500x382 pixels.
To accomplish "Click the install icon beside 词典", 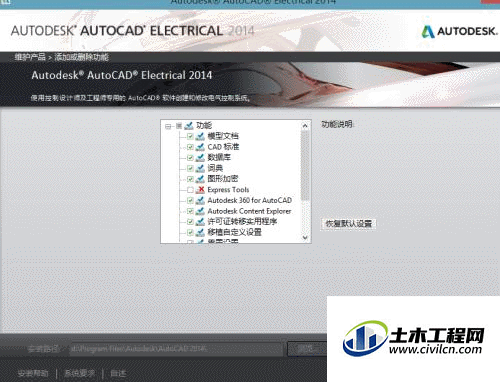I will tap(200, 168).
